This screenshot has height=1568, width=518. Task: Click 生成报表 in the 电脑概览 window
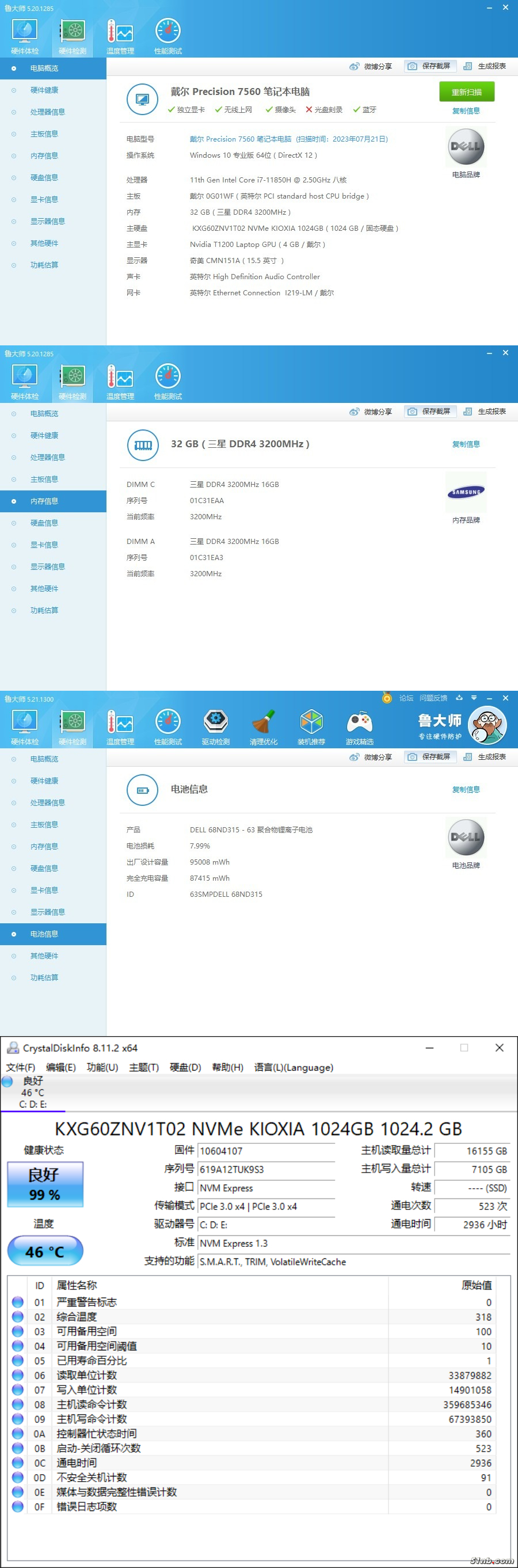pos(485,66)
